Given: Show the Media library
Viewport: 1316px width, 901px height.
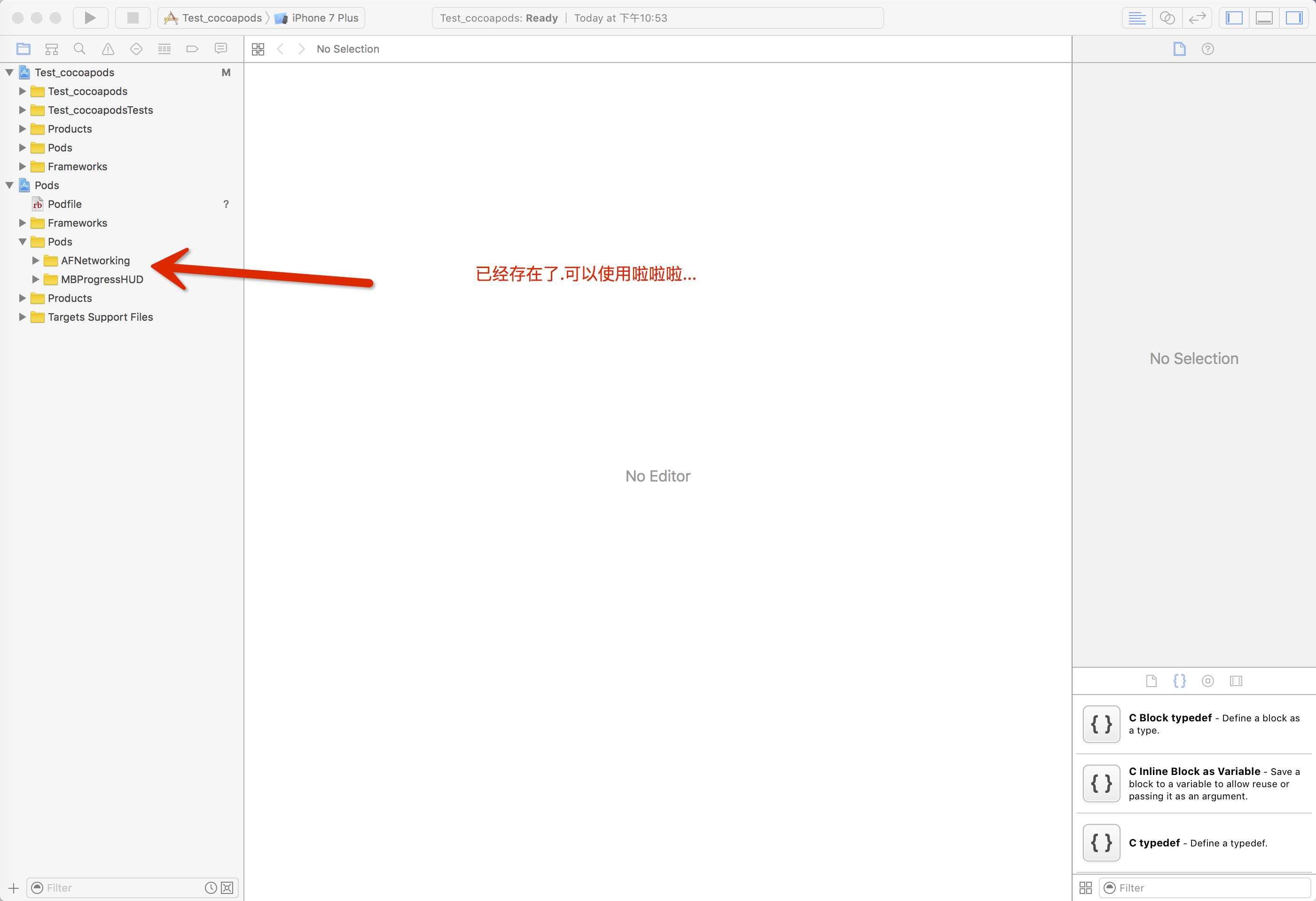Looking at the screenshot, I should pyautogui.click(x=1236, y=680).
